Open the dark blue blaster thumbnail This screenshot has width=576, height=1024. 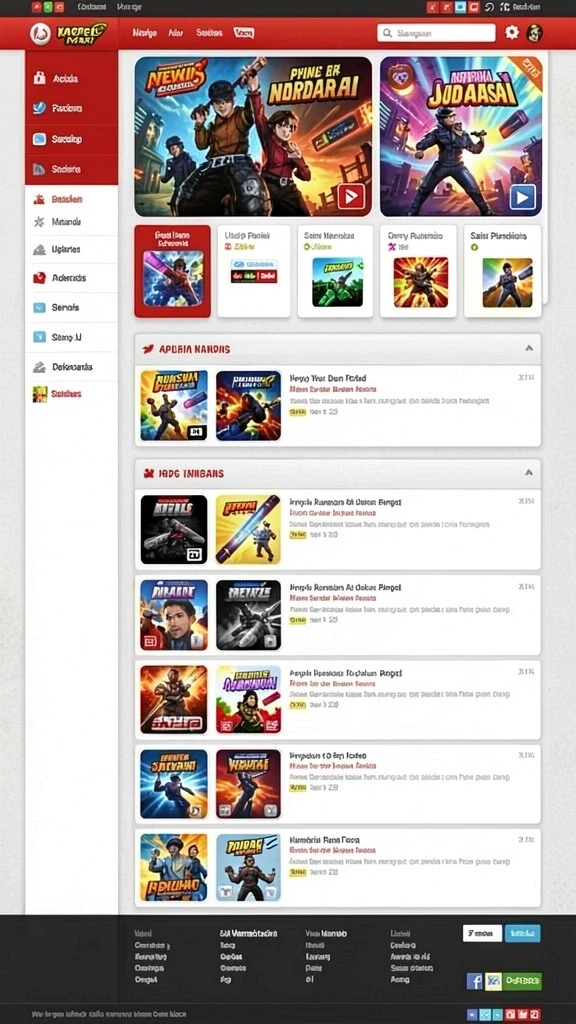(248, 406)
